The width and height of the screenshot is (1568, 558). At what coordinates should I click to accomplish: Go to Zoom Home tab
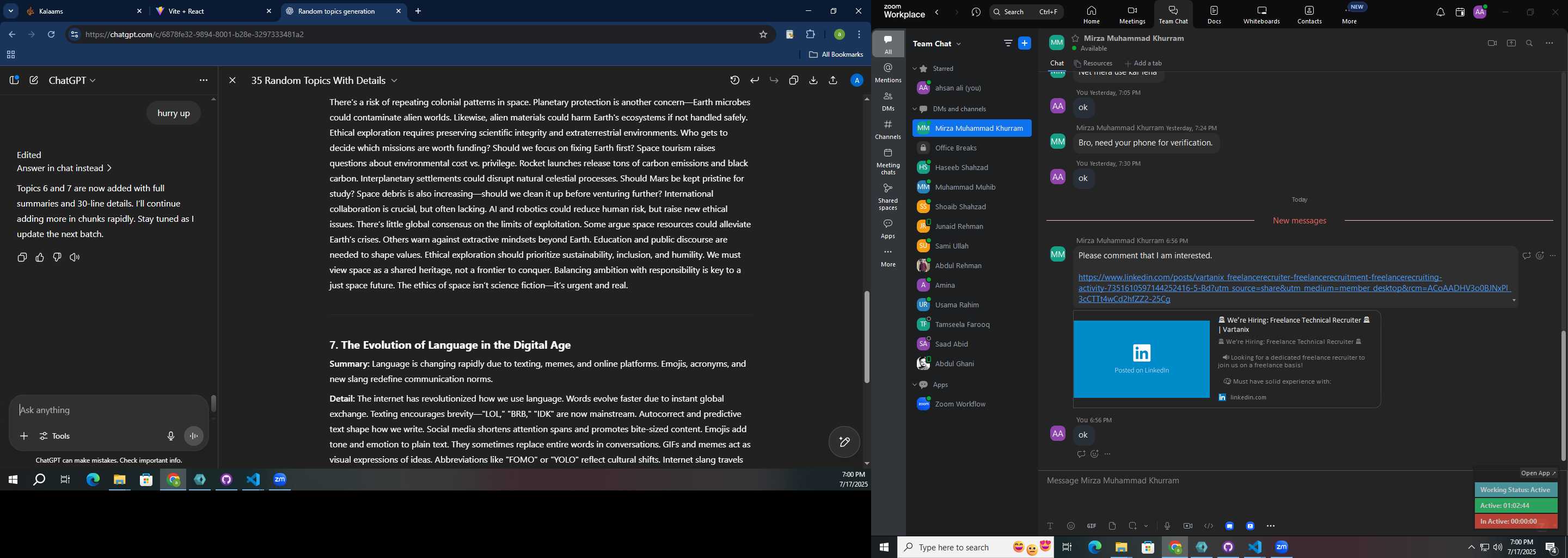1092,15
